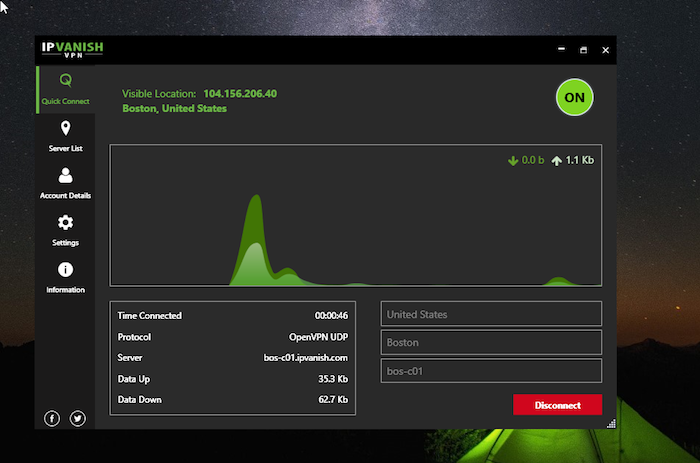Click the red Disconnect button
The image size is (700, 463).
pos(558,405)
